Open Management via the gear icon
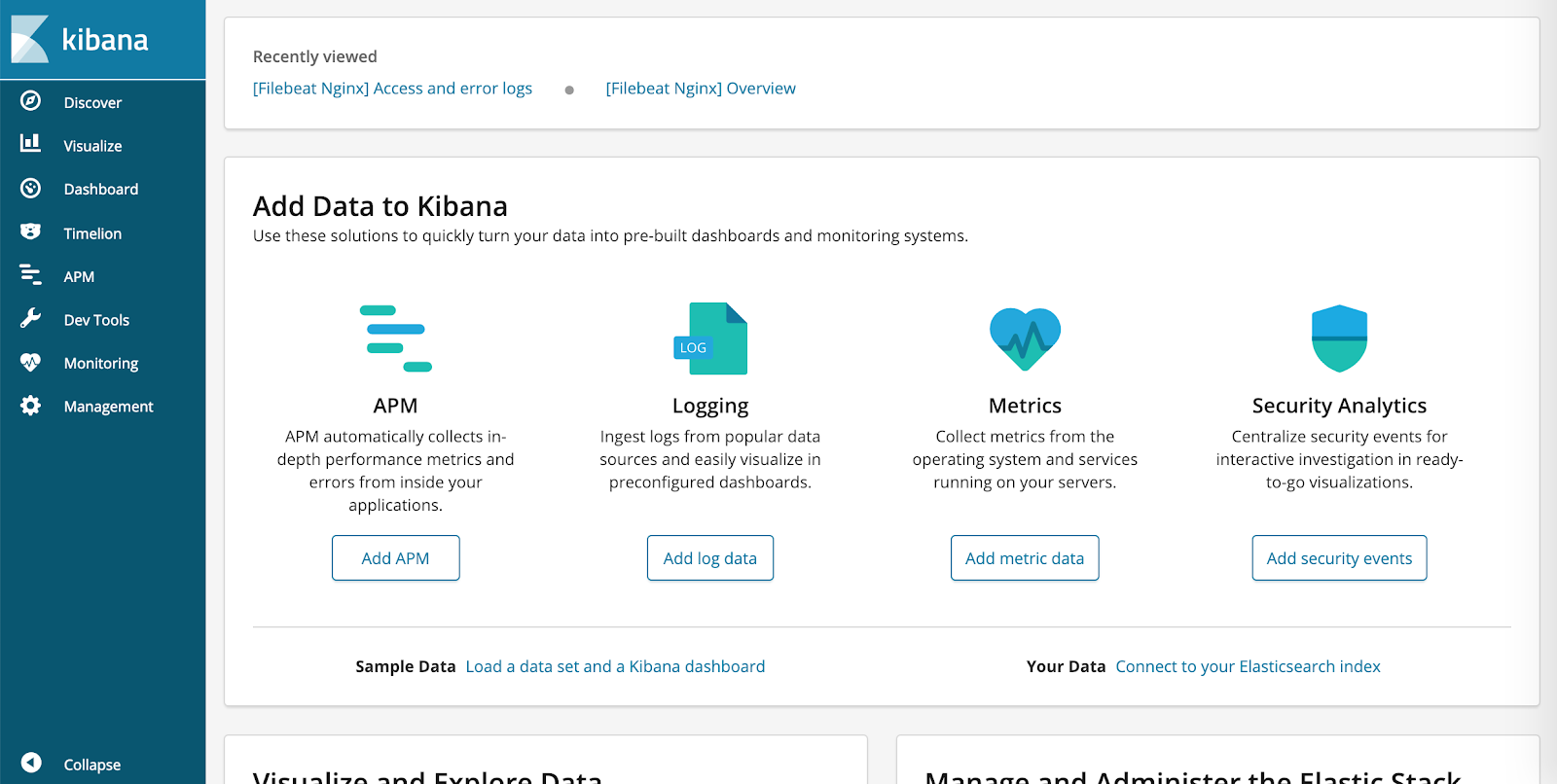Image resolution: width=1557 pixels, height=784 pixels. click(x=31, y=406)
